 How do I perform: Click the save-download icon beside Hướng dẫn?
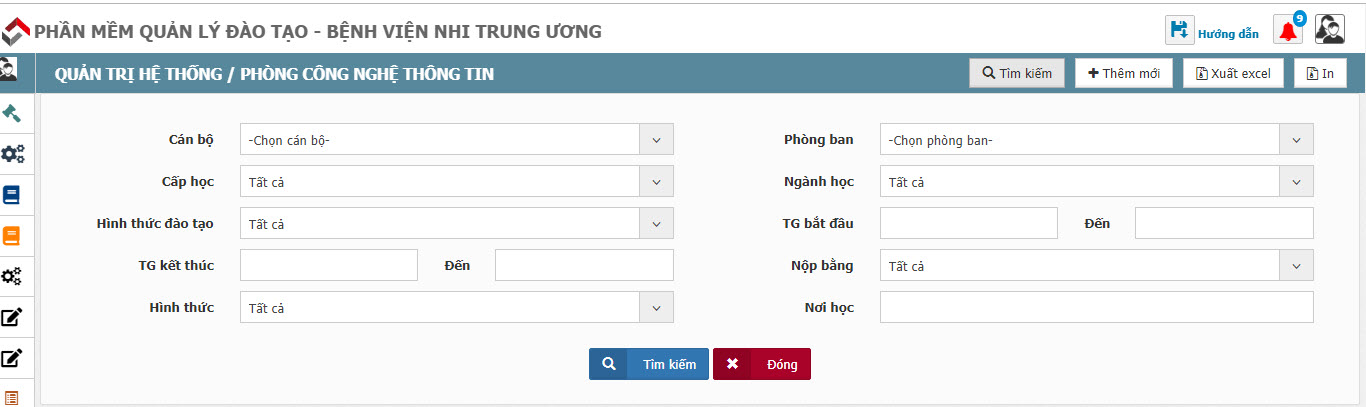(1180, 31)
